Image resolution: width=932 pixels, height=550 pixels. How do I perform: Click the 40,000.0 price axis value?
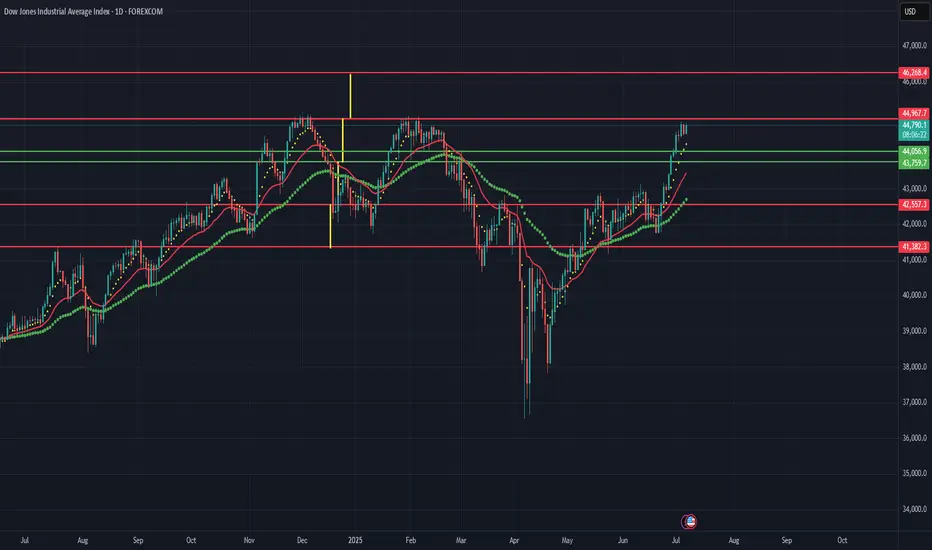(914, 295)
